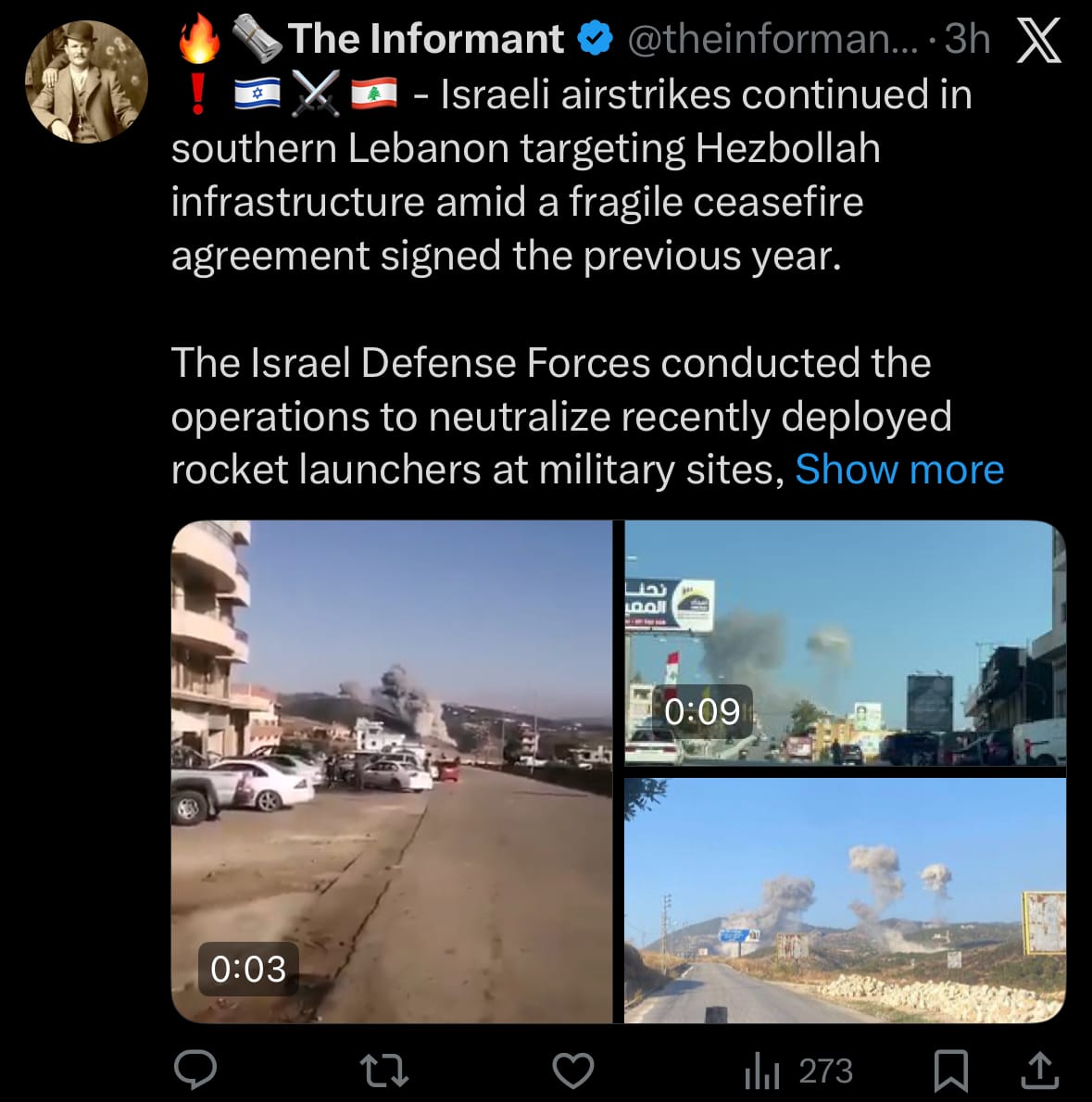Click the 0:09 video duration badge
The width and height of the screenshot is (1092, 1102).
(703, 711)
